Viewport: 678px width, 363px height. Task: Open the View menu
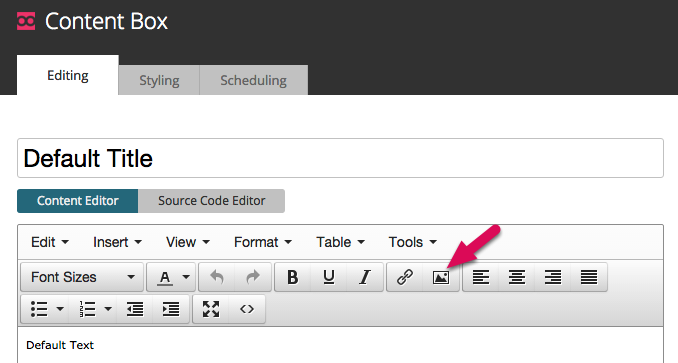tap(188, 242)
